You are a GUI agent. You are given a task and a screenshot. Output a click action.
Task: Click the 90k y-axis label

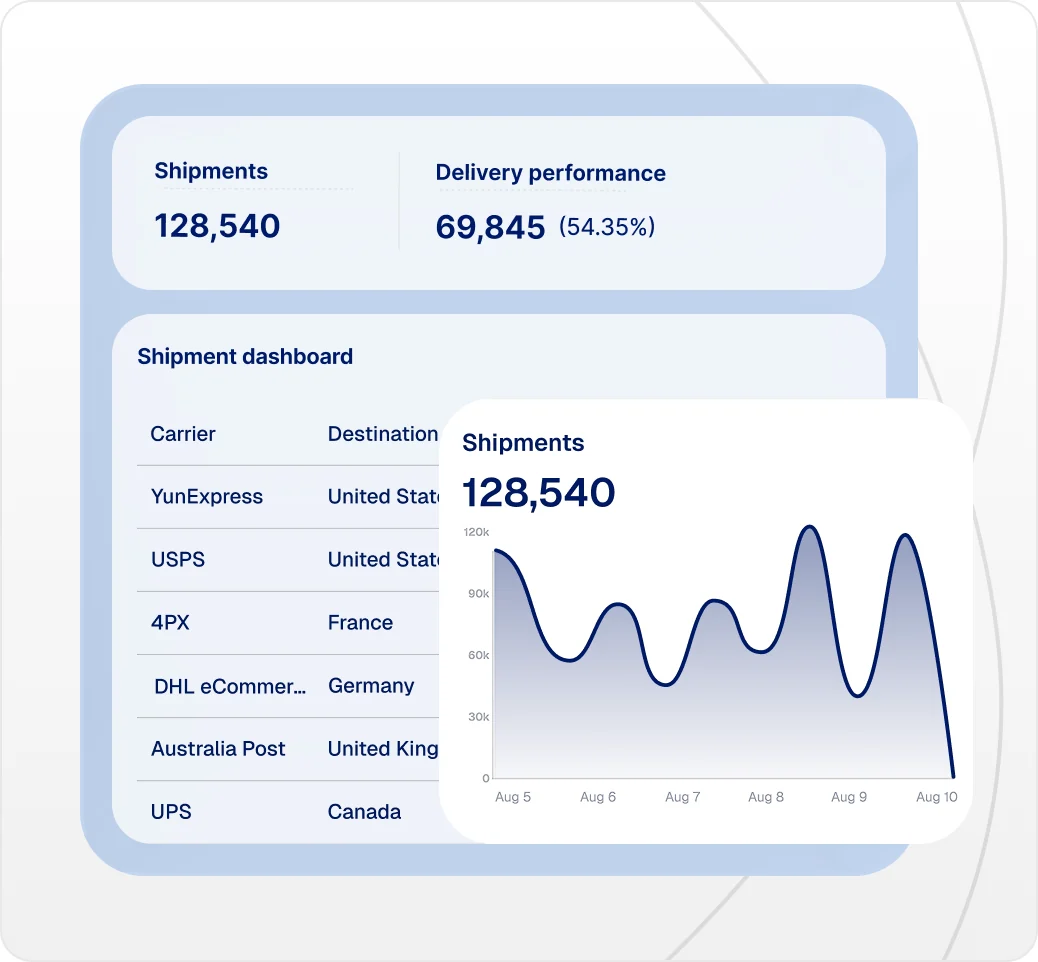point(478,594)
